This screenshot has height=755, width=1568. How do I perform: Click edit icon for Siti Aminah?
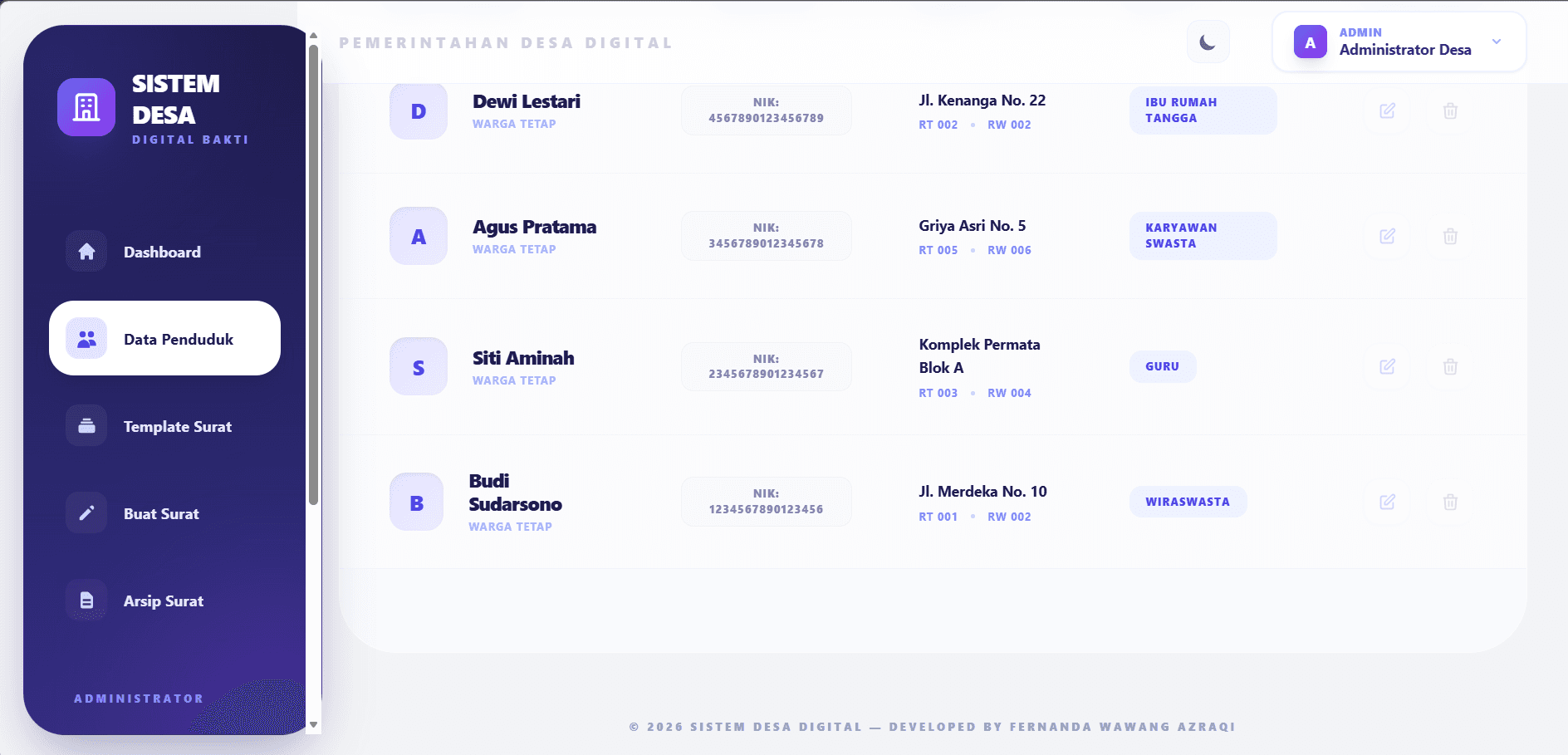pyautogui.click(x=1387, y=367)
